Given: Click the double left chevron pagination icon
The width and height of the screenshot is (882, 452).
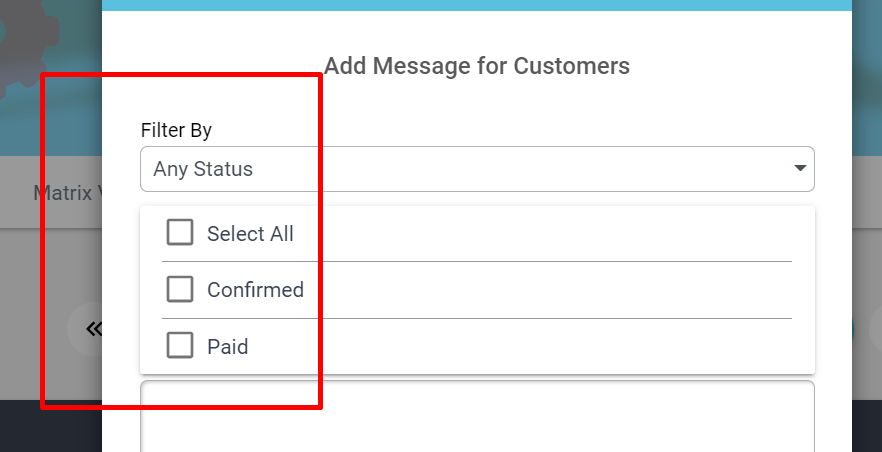Looking at the screenshot, I should pyautogui.click(x=93, y=329).
